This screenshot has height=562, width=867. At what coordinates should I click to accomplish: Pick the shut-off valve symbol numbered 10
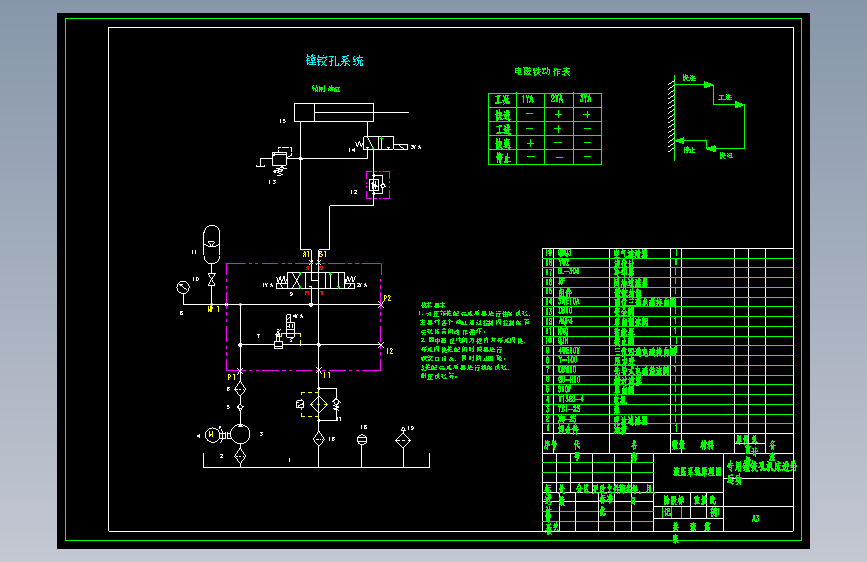point(211,280)
